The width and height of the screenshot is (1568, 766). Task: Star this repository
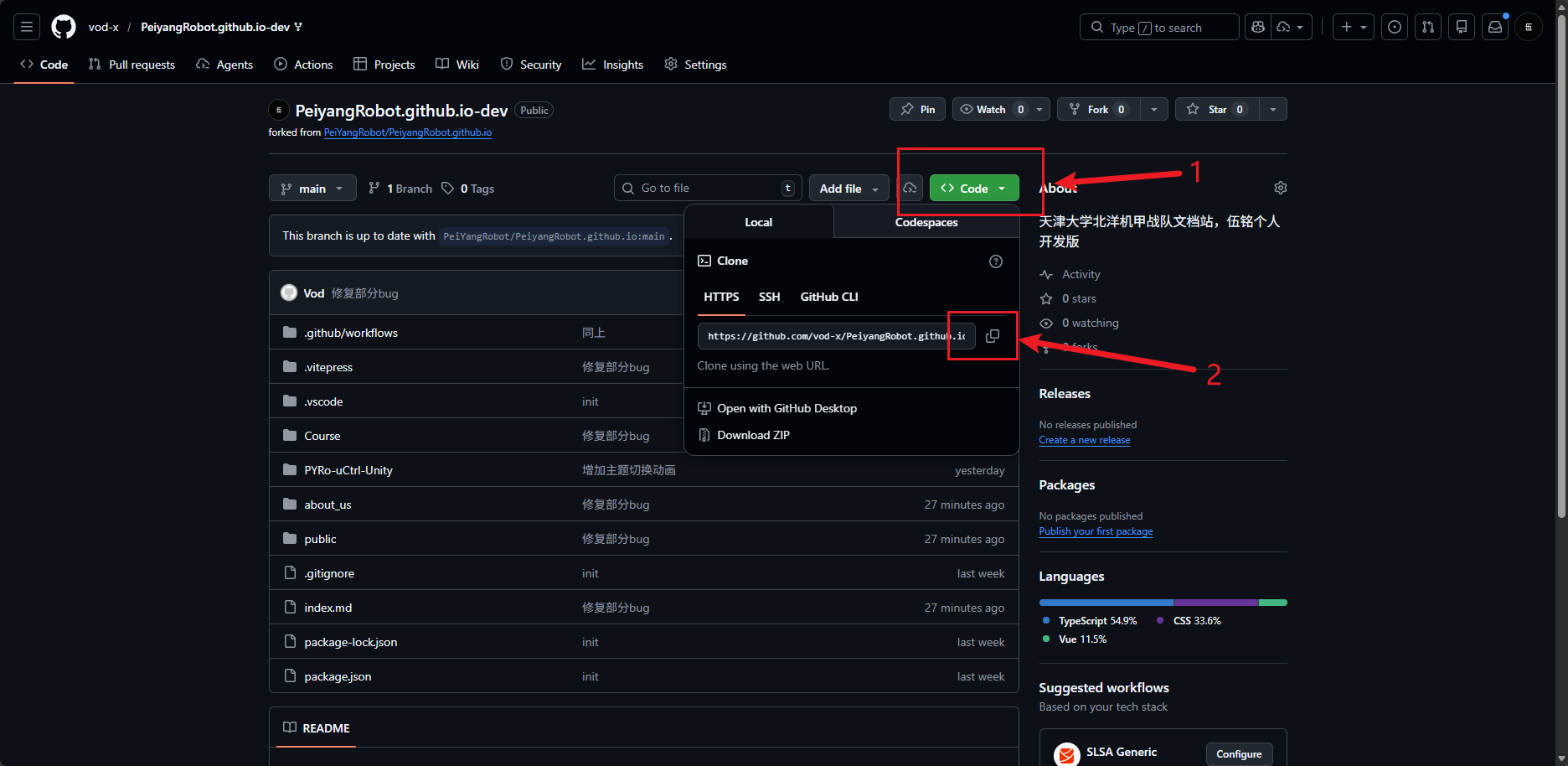(1217, 109)
